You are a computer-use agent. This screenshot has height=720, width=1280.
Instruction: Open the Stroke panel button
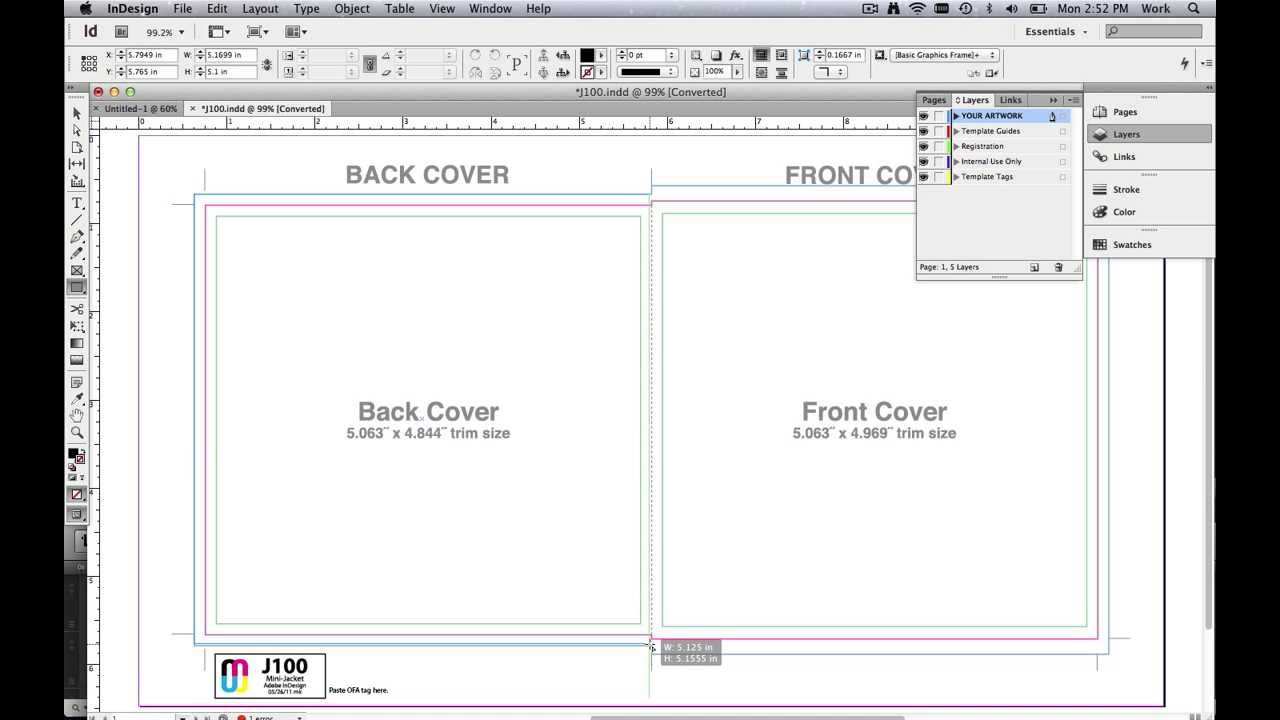tap(1125, 189)
